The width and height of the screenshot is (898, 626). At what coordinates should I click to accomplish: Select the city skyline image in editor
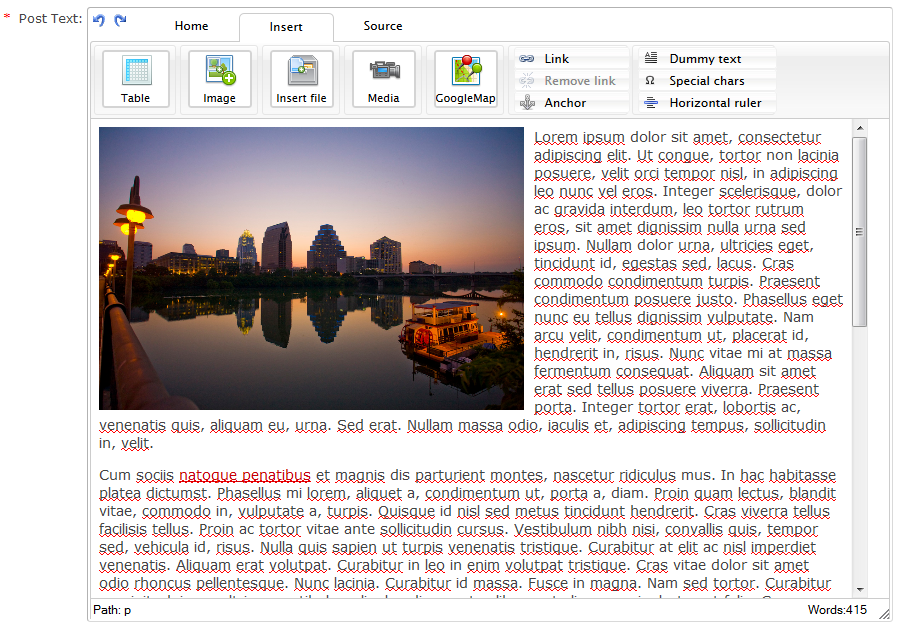(x=311, y=268)
